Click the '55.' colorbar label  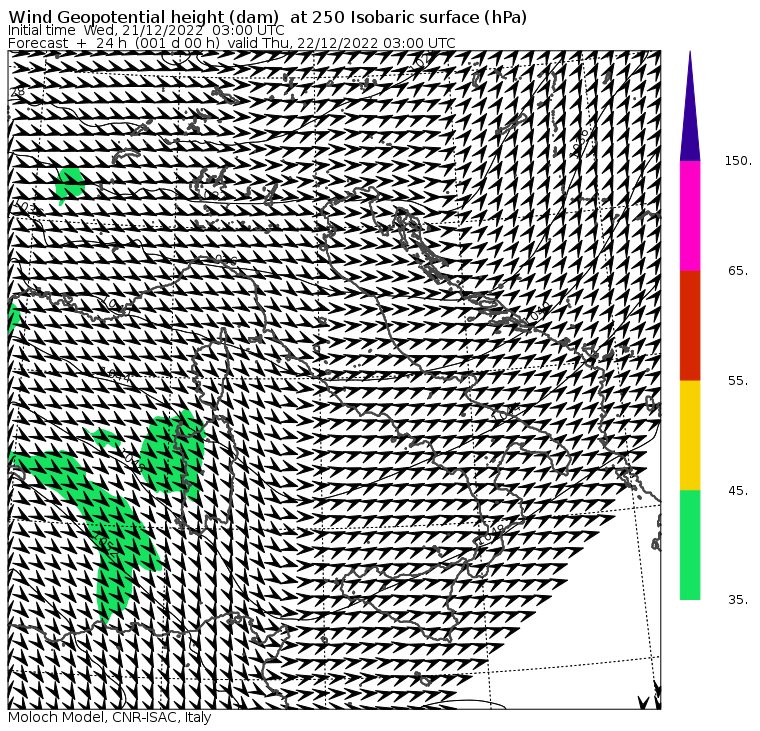[x=739, y=381]
